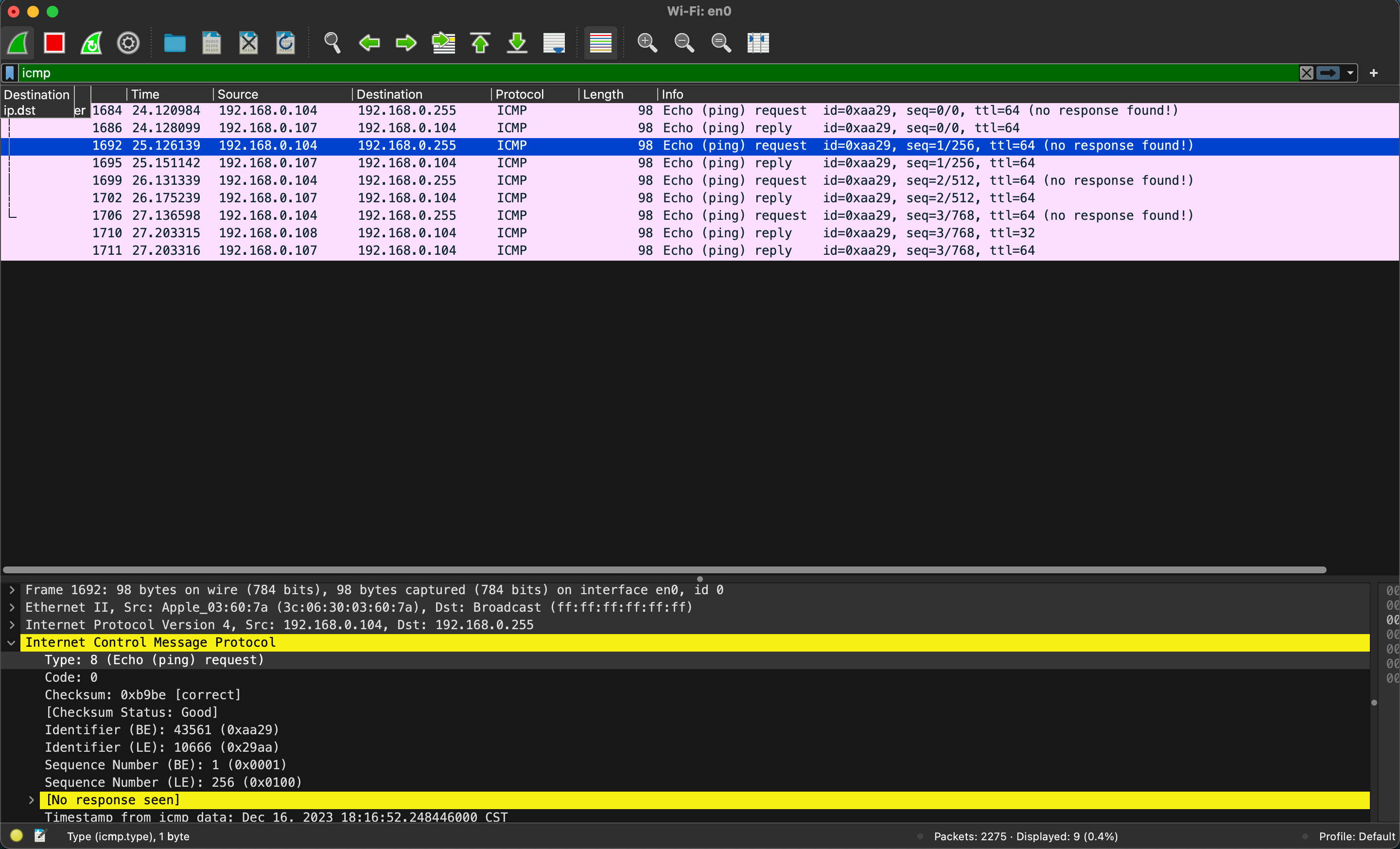Select Identifier (BE): 43561 field
The width and height of the screenshot is (1400, 849).
[685, 730]
